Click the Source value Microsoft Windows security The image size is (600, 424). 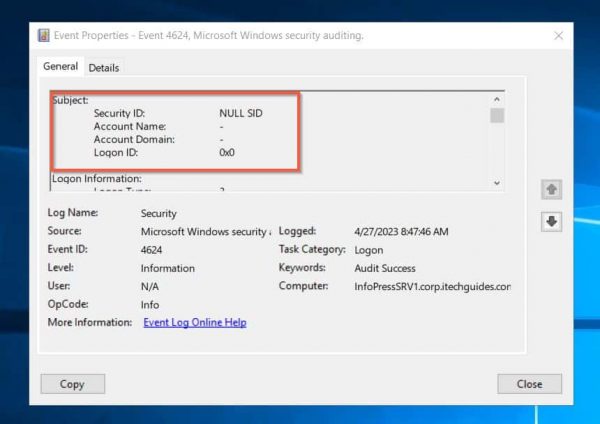tap(206, 232)
